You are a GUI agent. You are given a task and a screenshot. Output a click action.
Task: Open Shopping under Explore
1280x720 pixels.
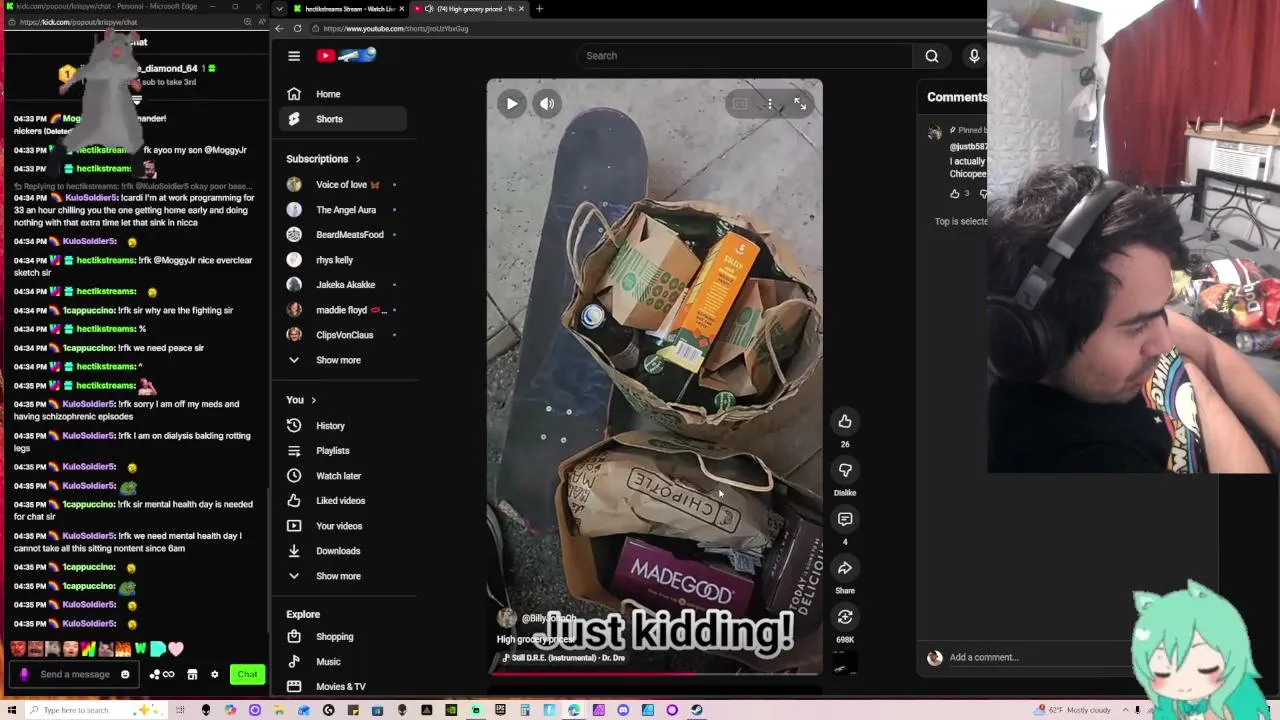tap(343, 637)
